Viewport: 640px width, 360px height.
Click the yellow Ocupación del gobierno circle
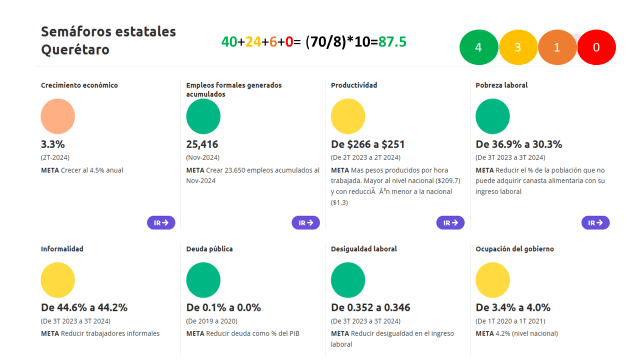pyautogui.click(x=493, y=280)
